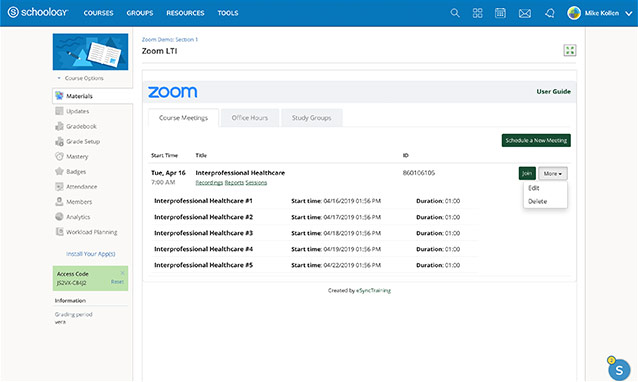Click meeting ID 860106105
The height and width of the screenshot is (382, 638).
click(x=419, y=173)
